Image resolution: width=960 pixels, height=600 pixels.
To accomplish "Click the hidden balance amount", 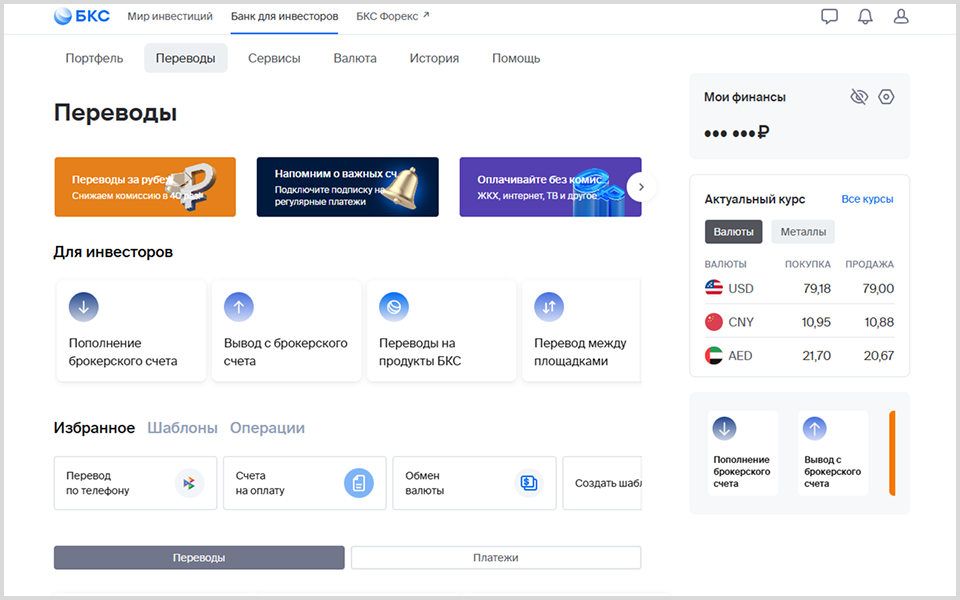I will (x=737, y=132).
